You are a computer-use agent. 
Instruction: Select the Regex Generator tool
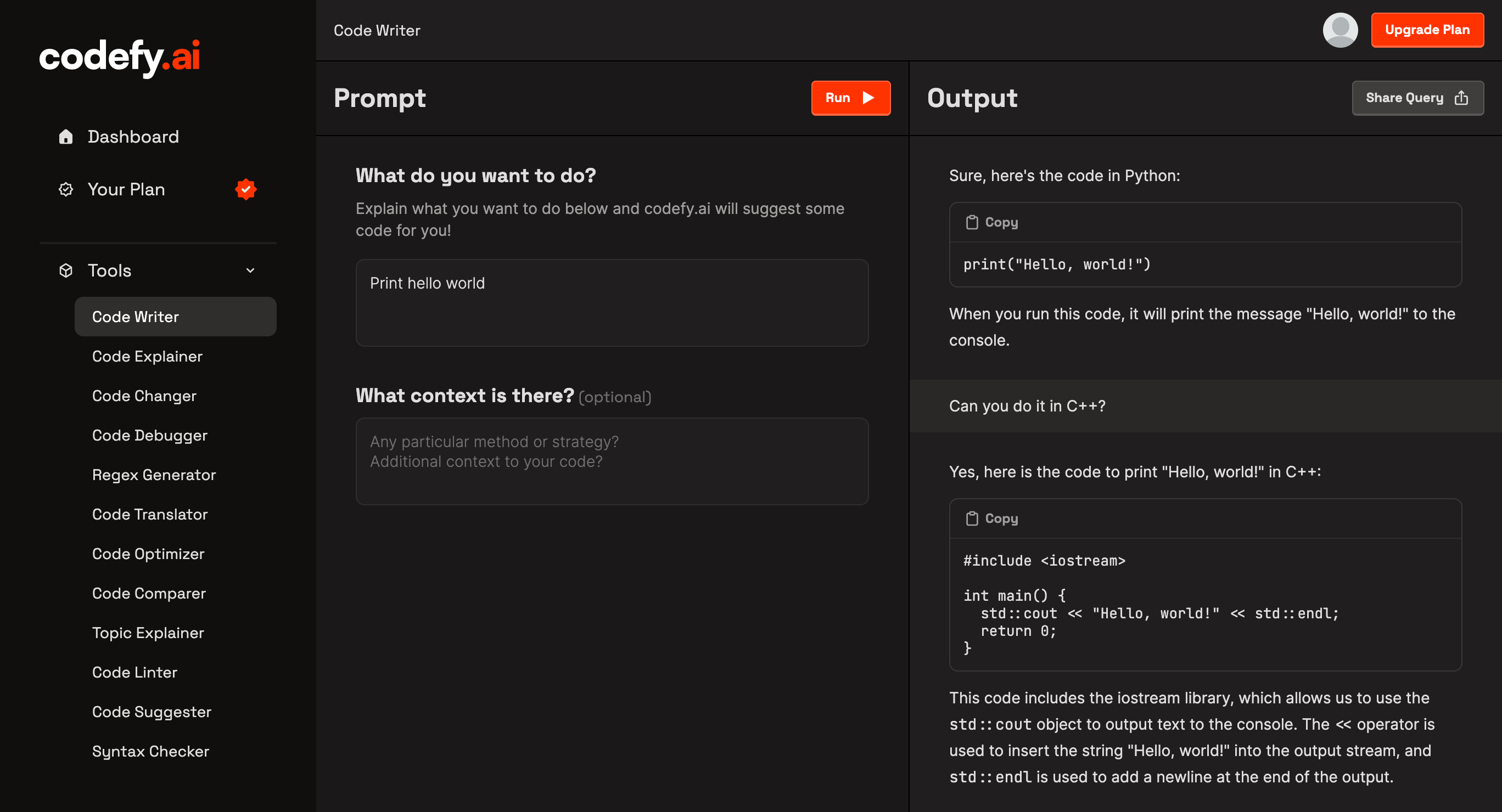154,475
